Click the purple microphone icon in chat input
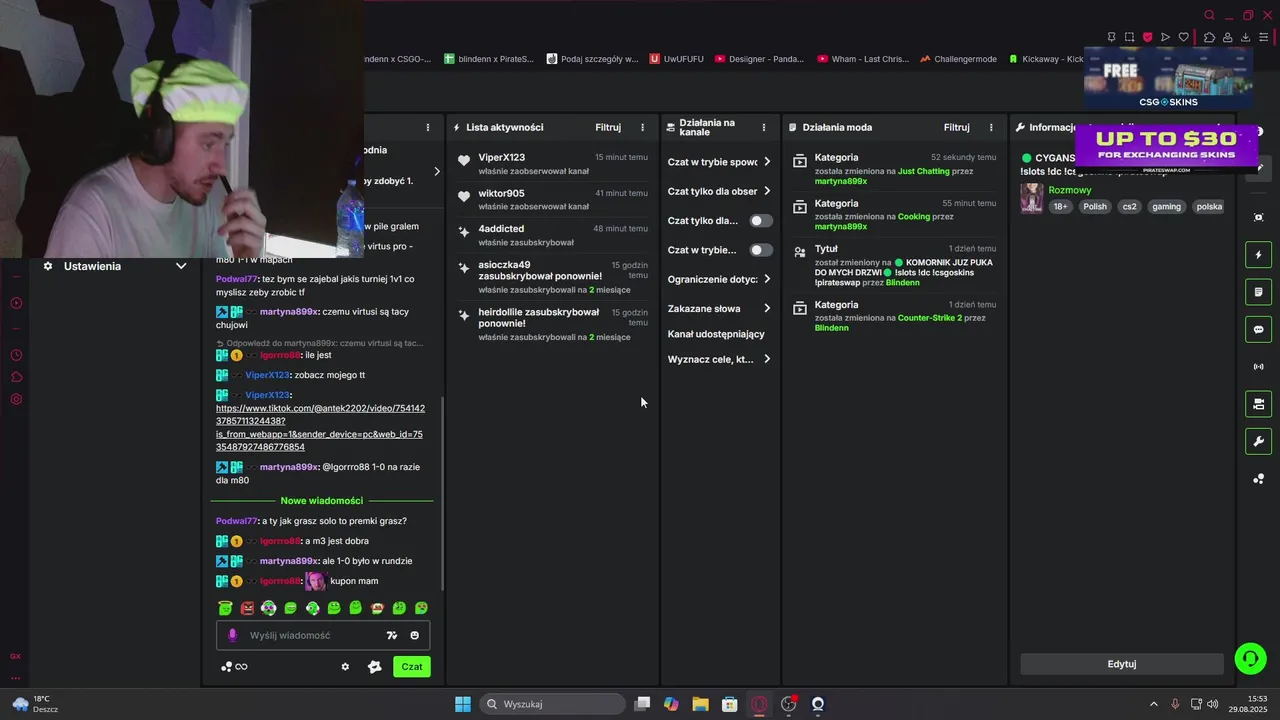 (x=233, y=635)
